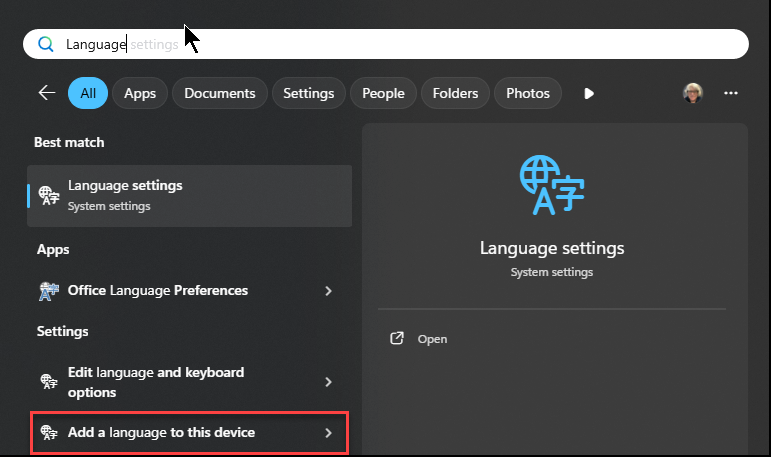Expand the Office Language Preferences chevron

tap(328, 291)
